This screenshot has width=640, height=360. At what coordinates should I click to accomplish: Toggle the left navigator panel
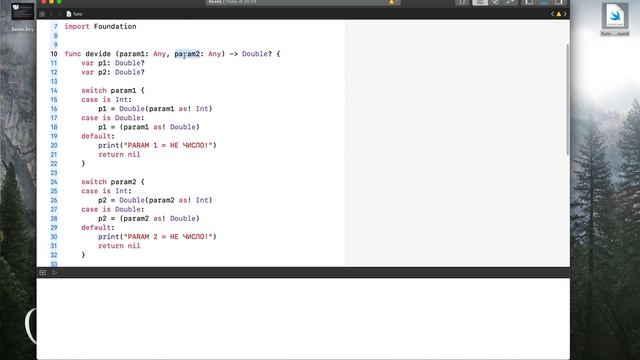tap(529, 2)
